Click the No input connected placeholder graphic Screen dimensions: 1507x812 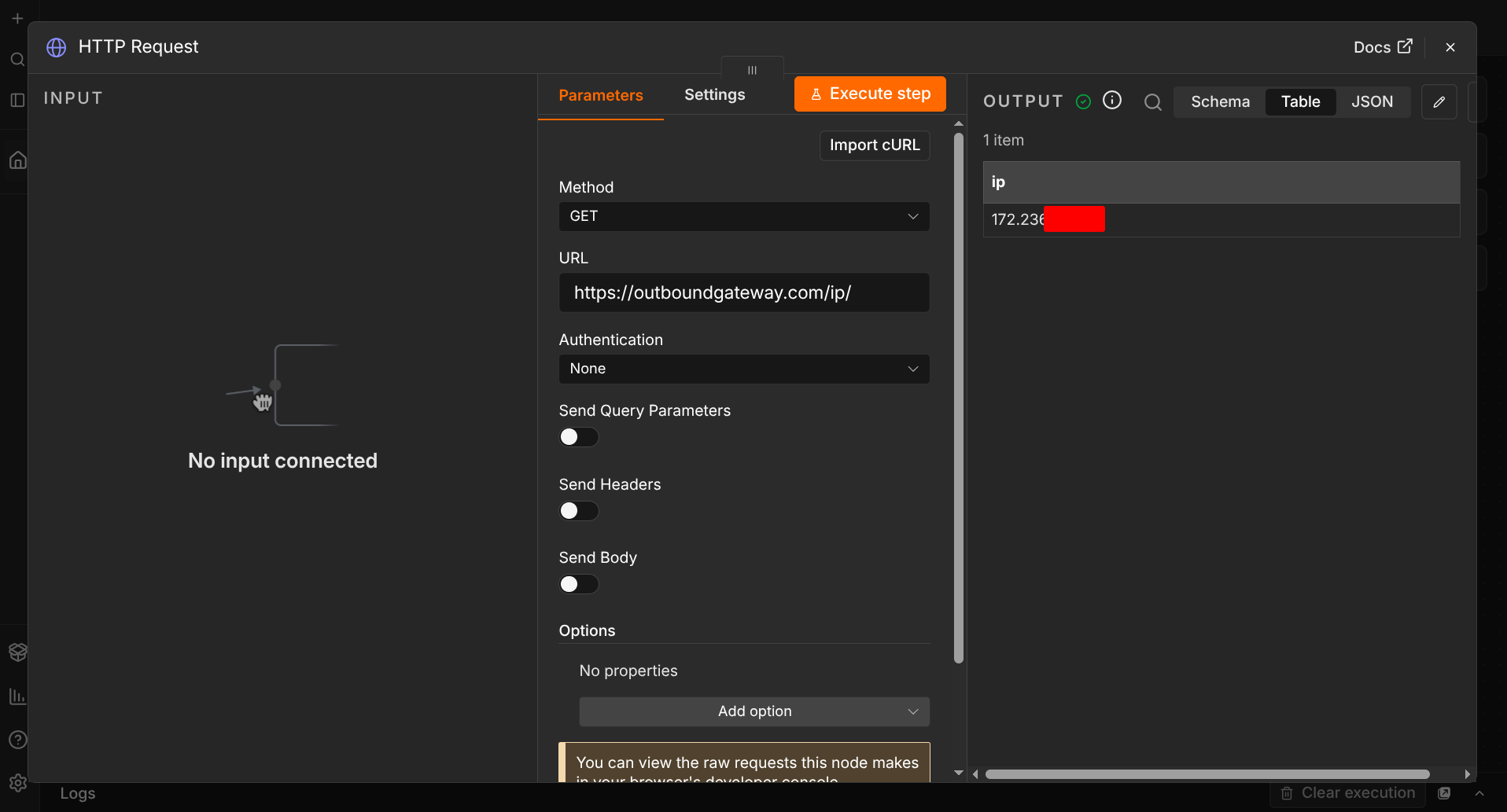tap(282, 385)
